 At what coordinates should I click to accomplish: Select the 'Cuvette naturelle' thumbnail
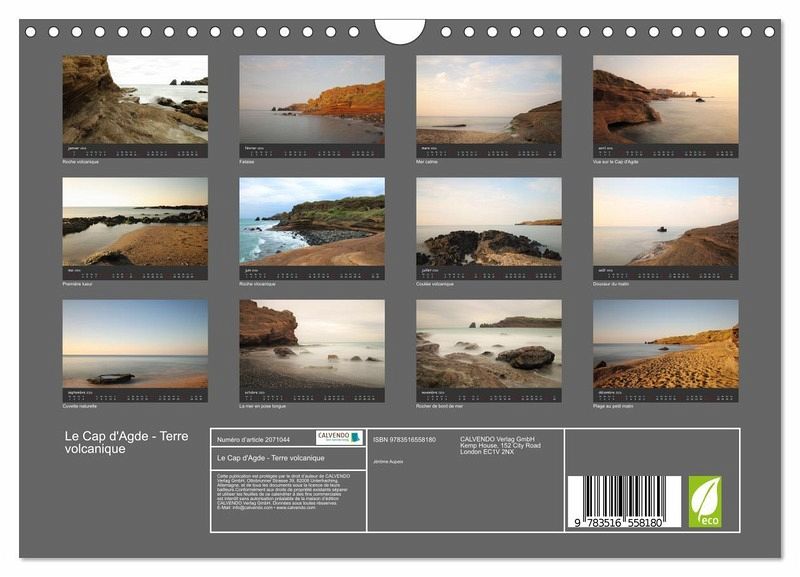click(x=135, y=343)
